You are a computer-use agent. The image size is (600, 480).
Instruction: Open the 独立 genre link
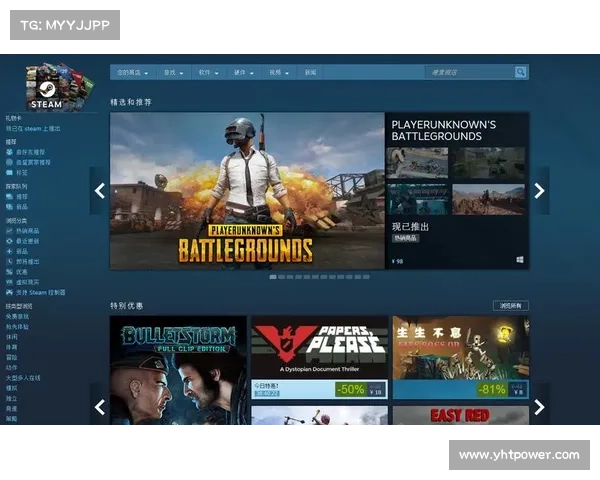click(x=11, y=398)
